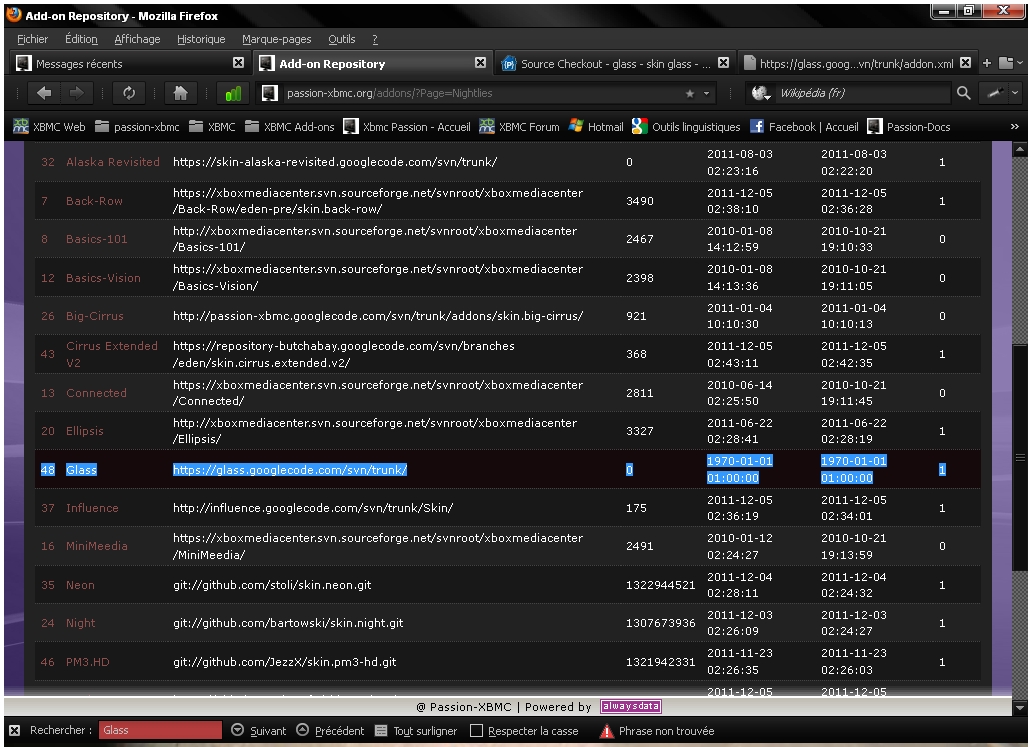This screenshot has width=1032, height=747.
Task: Open the Hotmail bookmark
Action: (x=596, y=127)
